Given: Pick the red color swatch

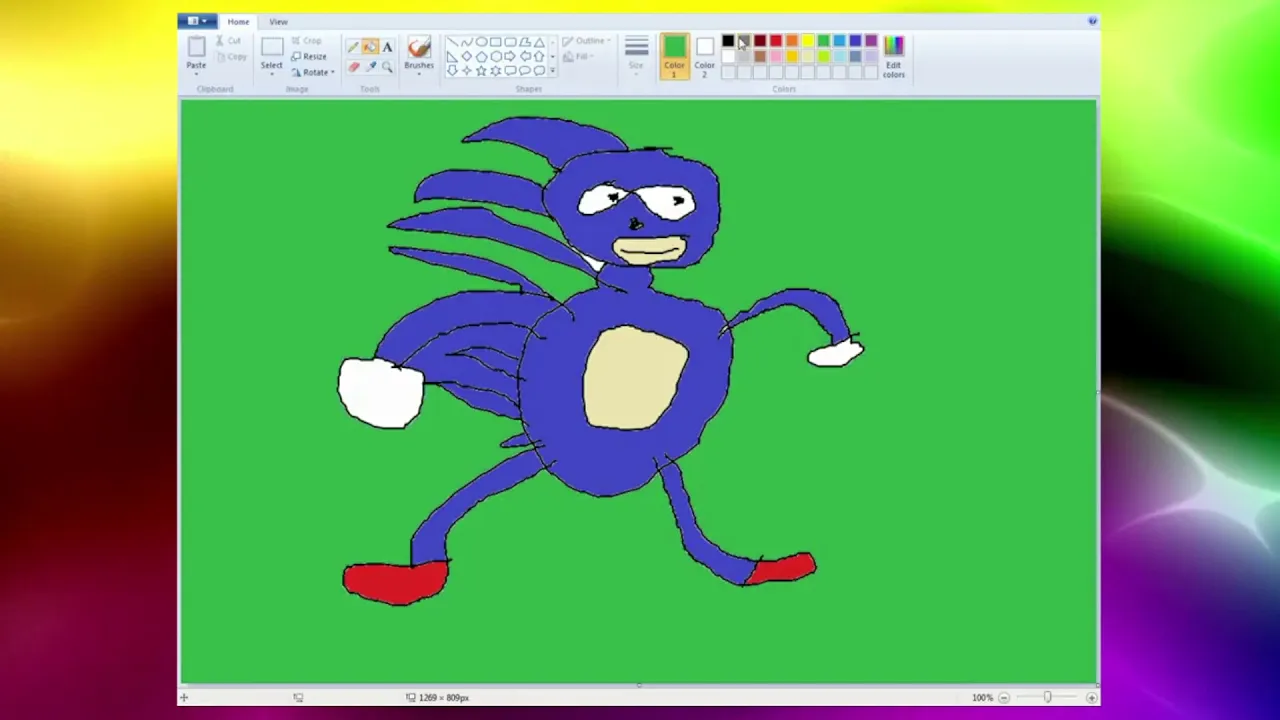Looking at the screenshot, I should 776,41.
